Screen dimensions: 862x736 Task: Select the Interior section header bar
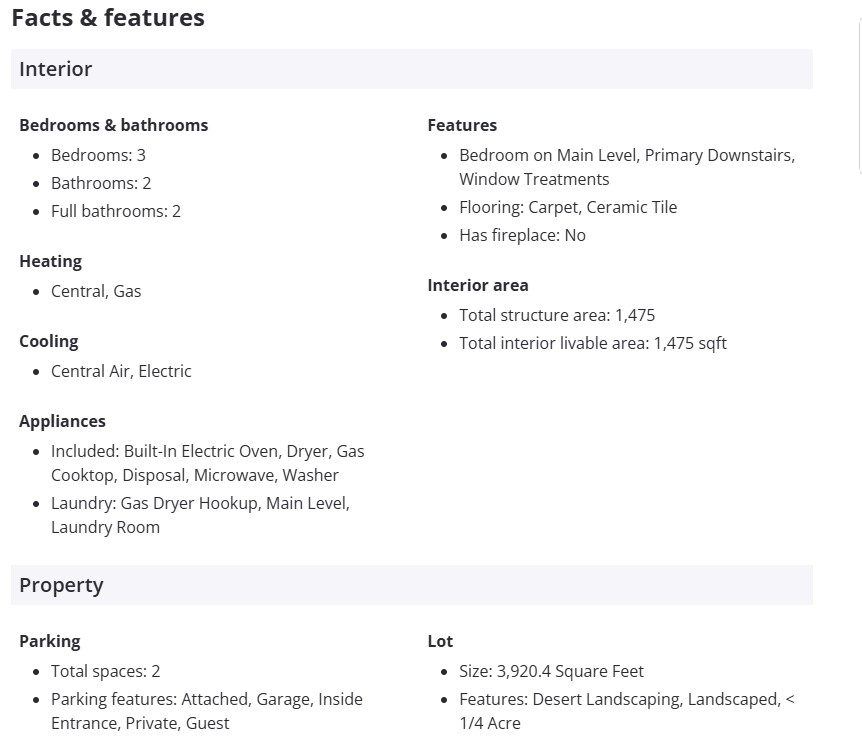411,69
